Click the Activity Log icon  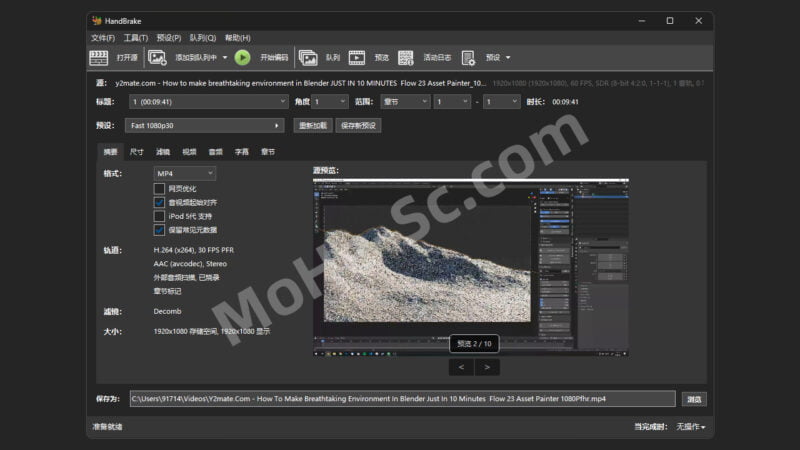click(x=406, y=58)
